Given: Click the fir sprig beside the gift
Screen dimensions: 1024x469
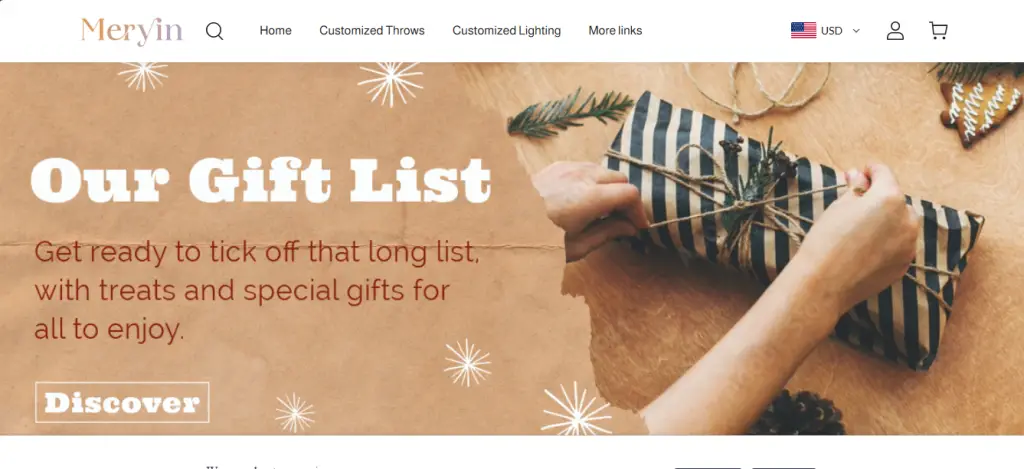Looking at the screenshot, I should coord(569,112).
